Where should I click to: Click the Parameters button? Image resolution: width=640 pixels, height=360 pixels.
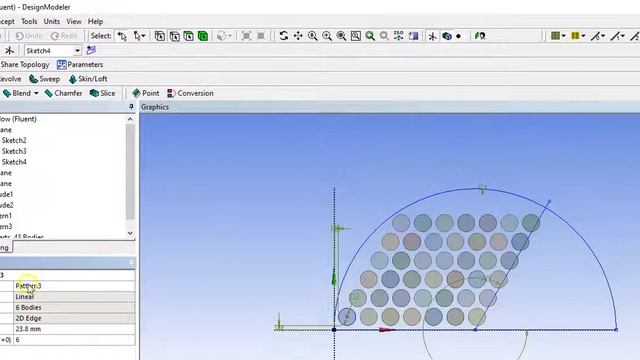tap(80, 64)
